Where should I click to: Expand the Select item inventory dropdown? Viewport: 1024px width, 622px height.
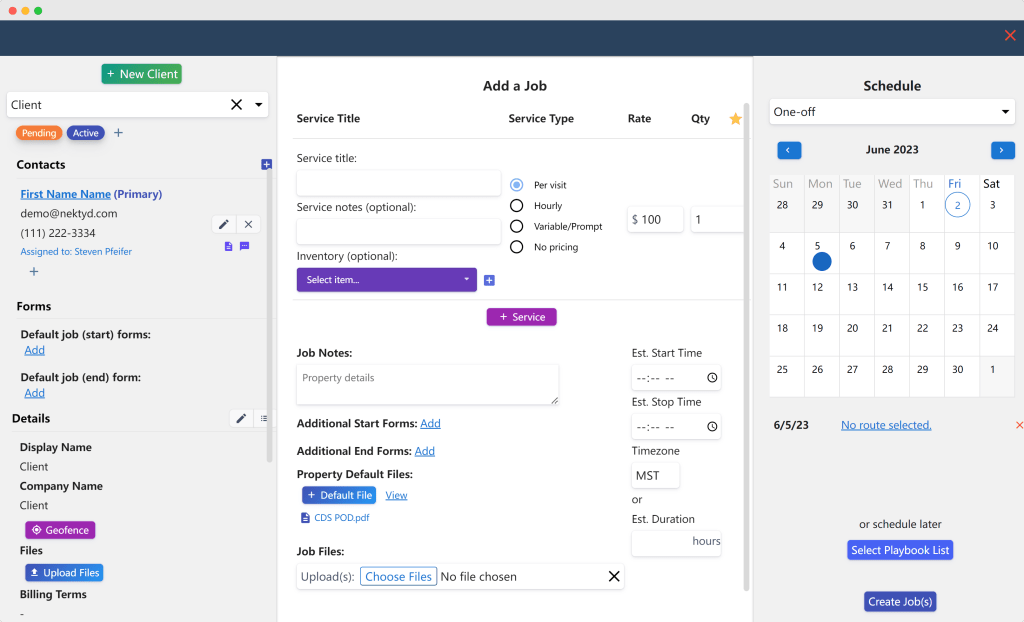point(386,280)
